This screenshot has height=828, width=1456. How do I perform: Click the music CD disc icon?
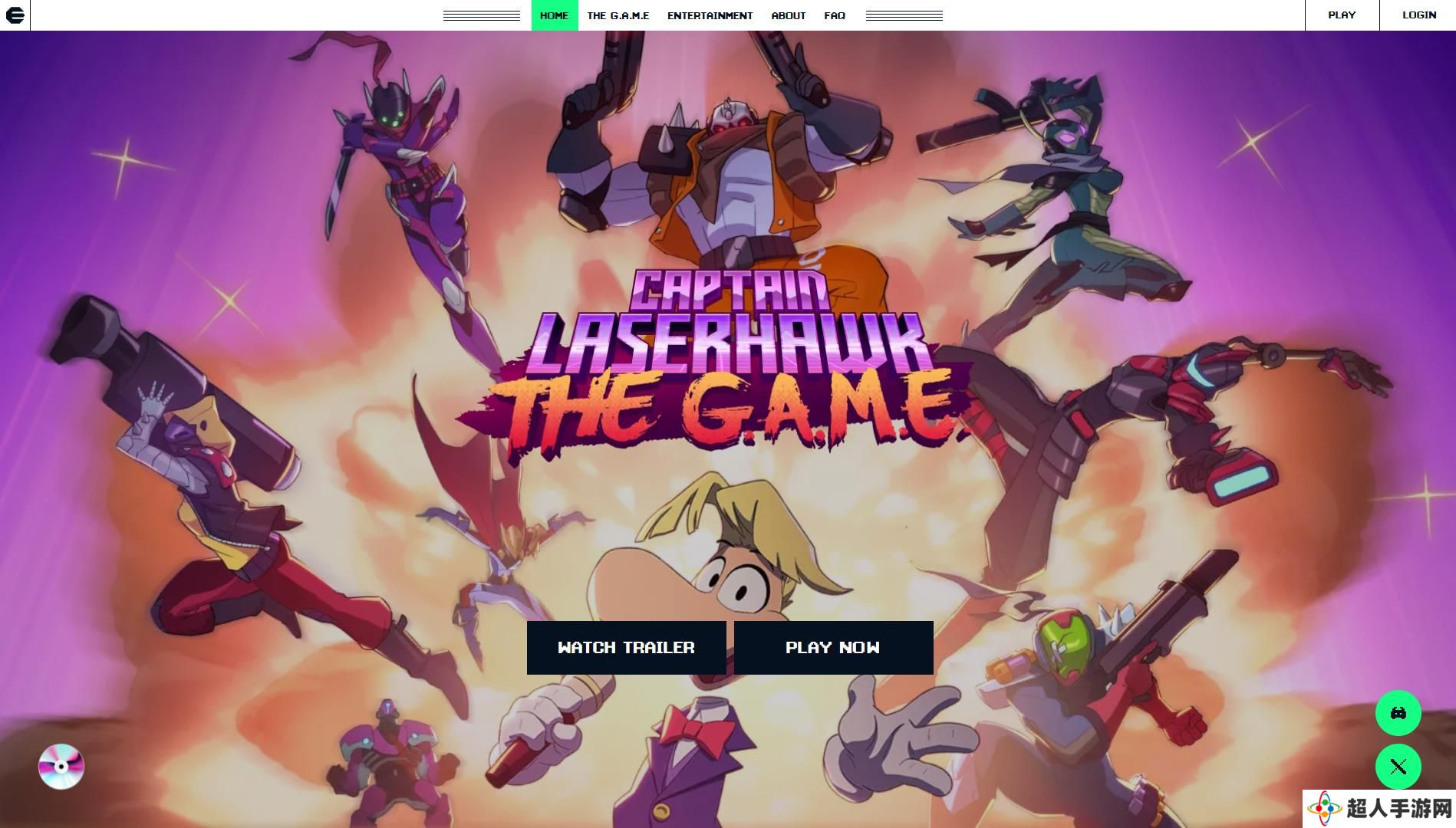(61, 766)
